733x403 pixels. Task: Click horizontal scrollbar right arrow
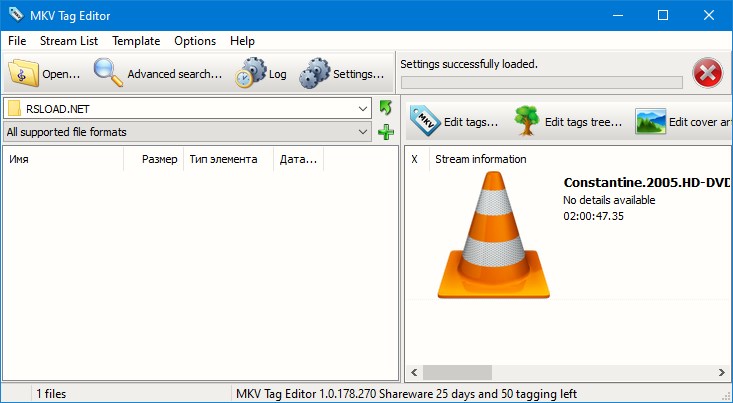point(721,373)
